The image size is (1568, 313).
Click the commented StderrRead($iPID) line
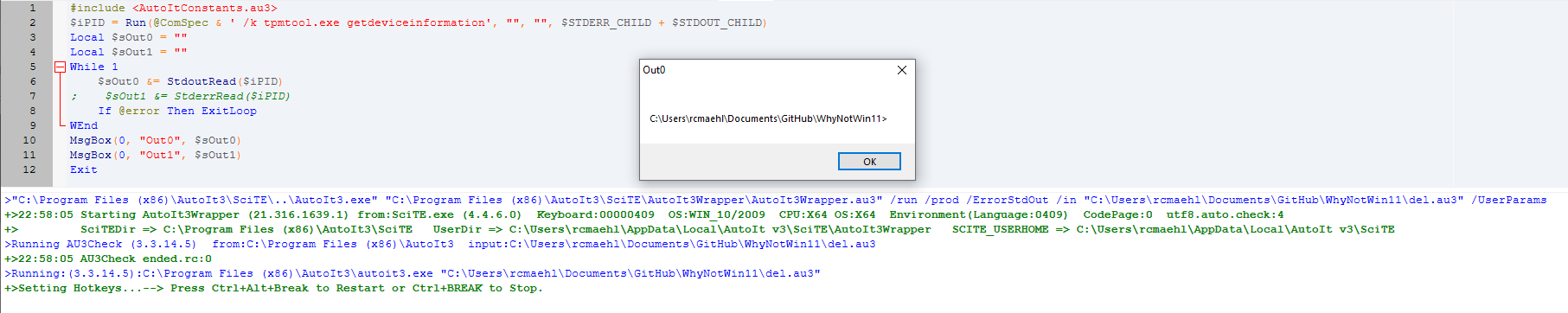tap(181, 96)
